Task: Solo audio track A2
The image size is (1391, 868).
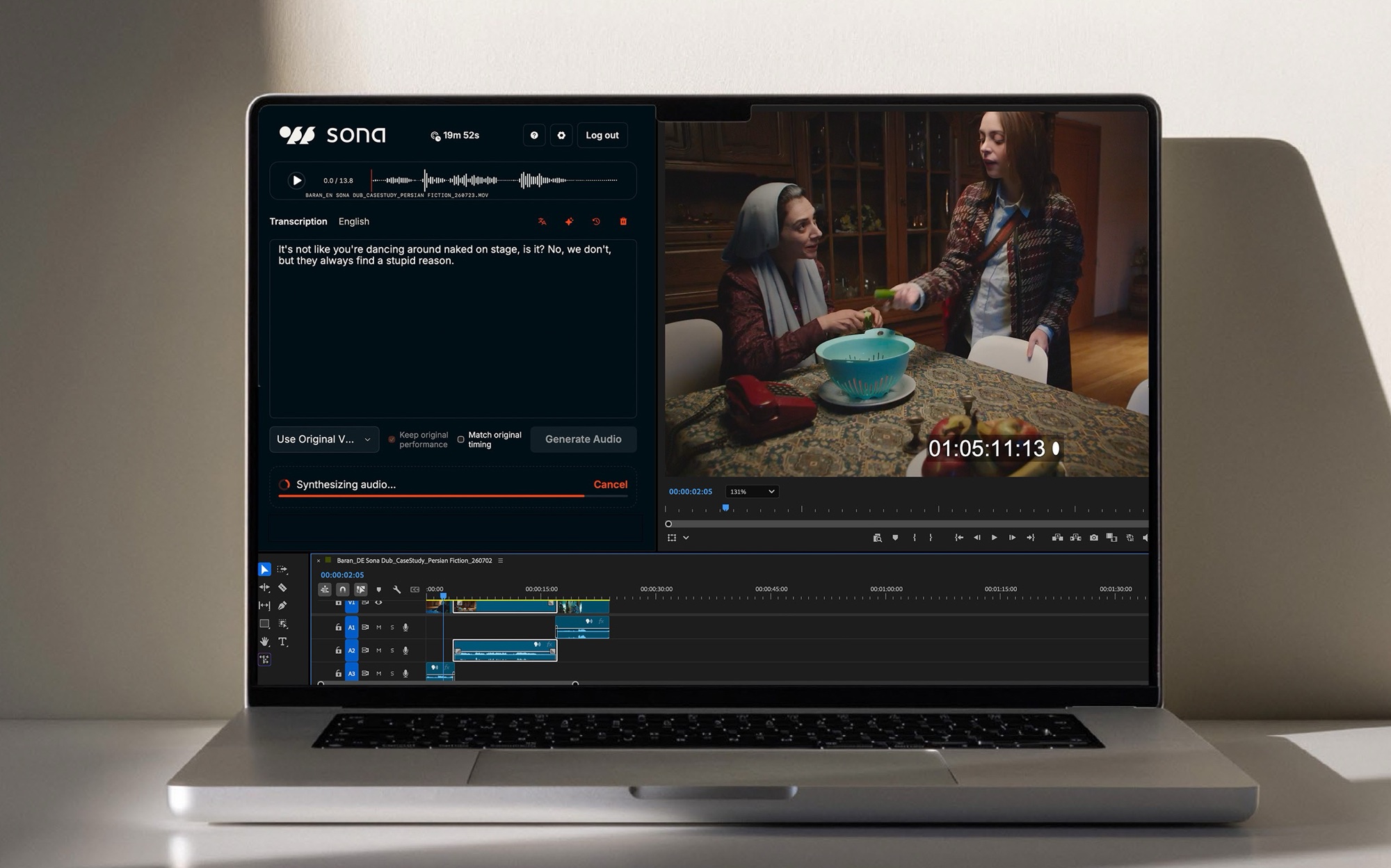Action: (392, 651)
